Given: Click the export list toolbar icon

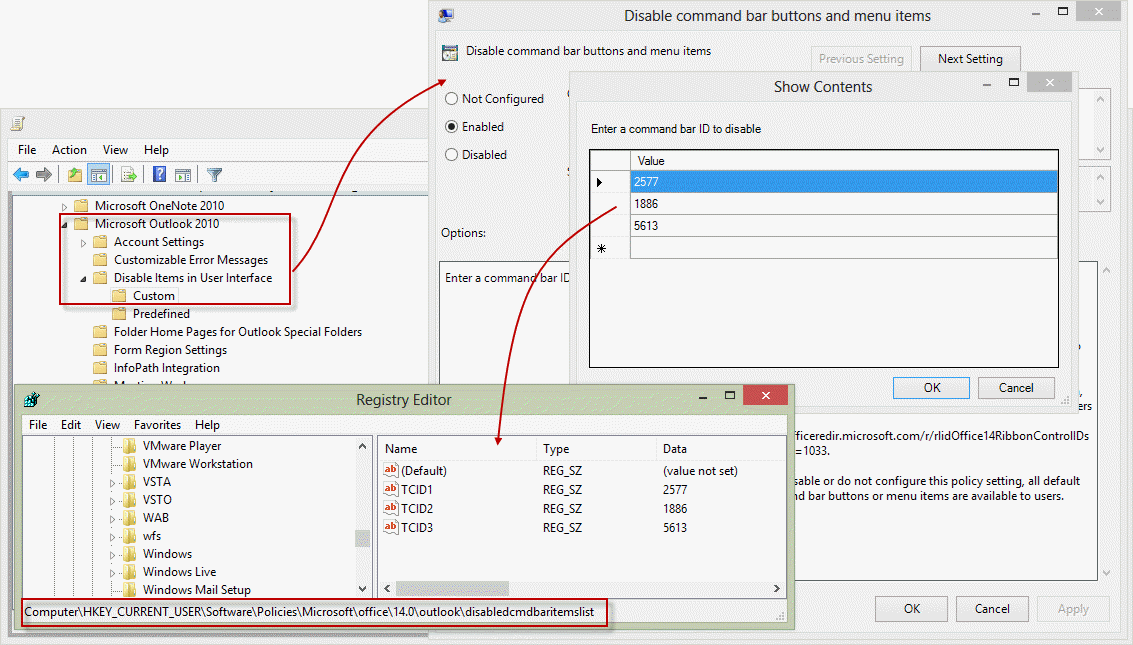Looking at the screenshot, I should [x=129, y=174].
